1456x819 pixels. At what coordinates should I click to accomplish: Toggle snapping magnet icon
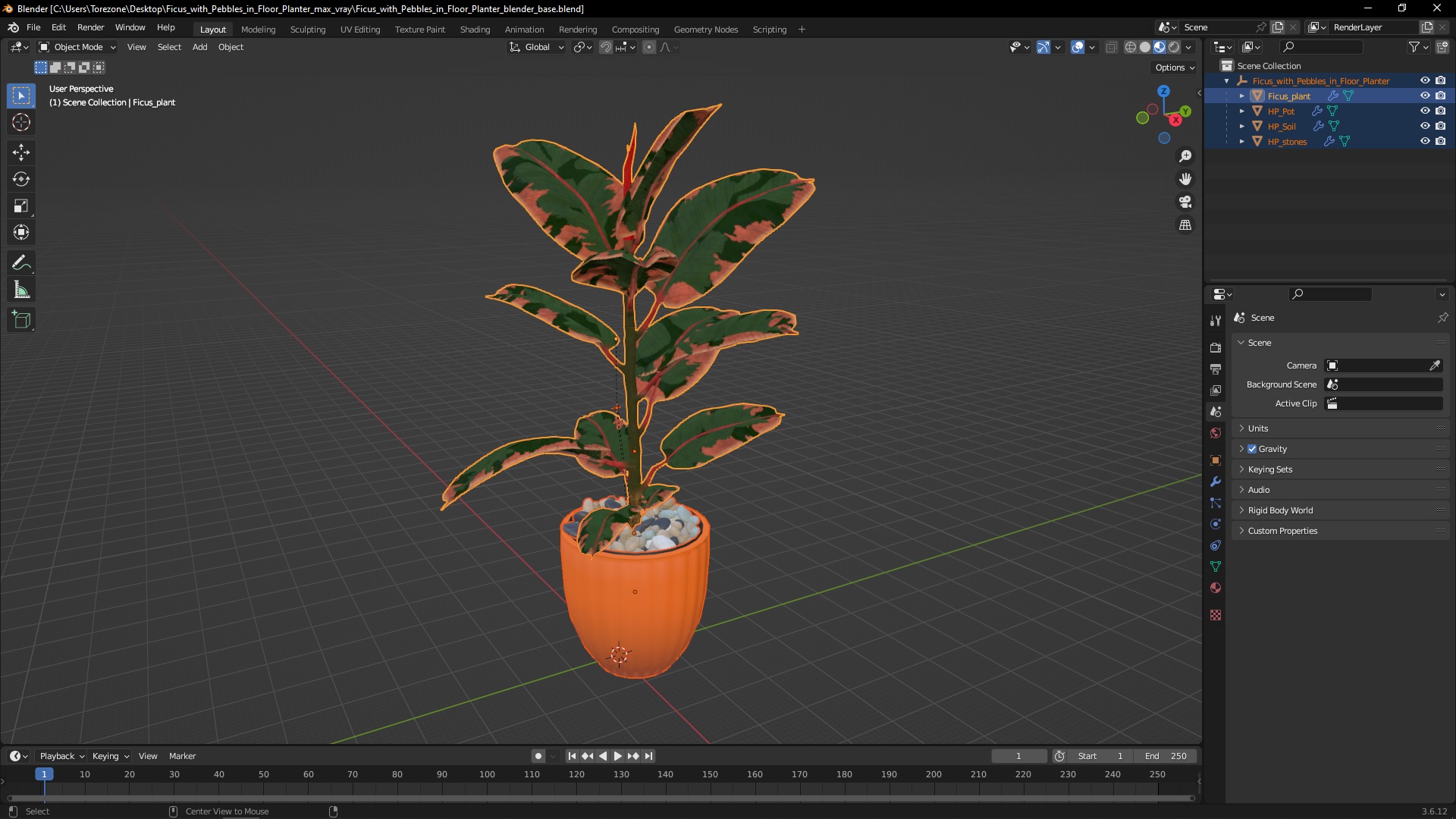tap(606, 47)
